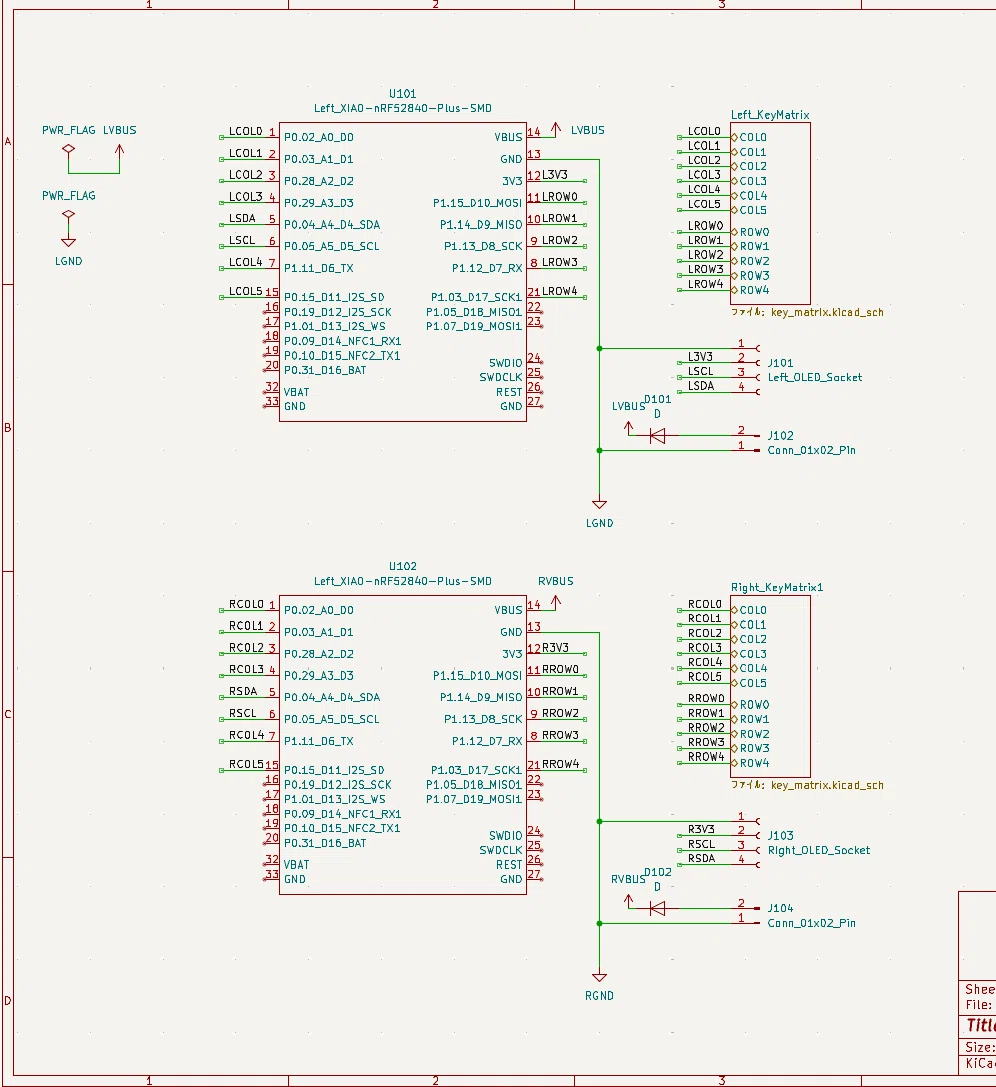Click the value text under U102

[403, 581]
